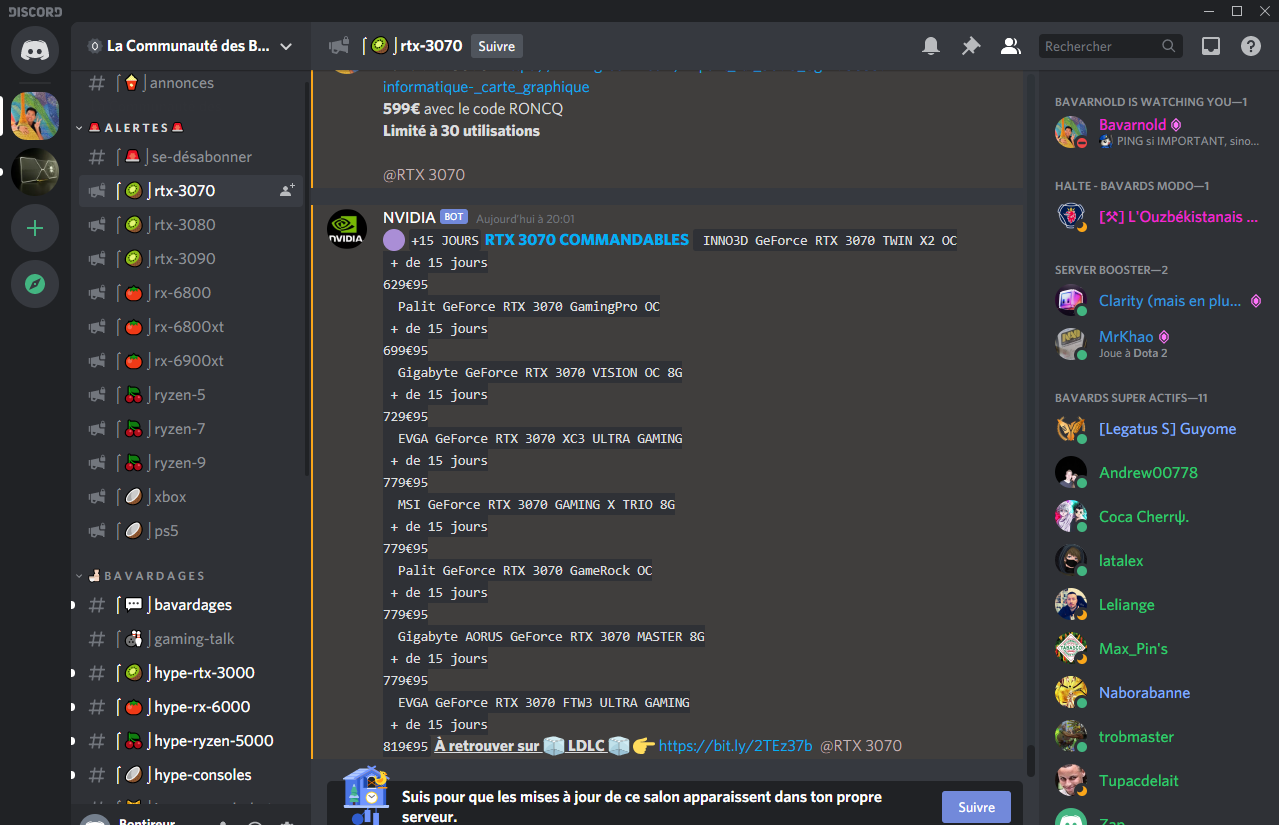Image resolution: width=1279 pixels, height=825 pixels.
Task: Click channel list scrollbar
Action: (x=306, y=280)
